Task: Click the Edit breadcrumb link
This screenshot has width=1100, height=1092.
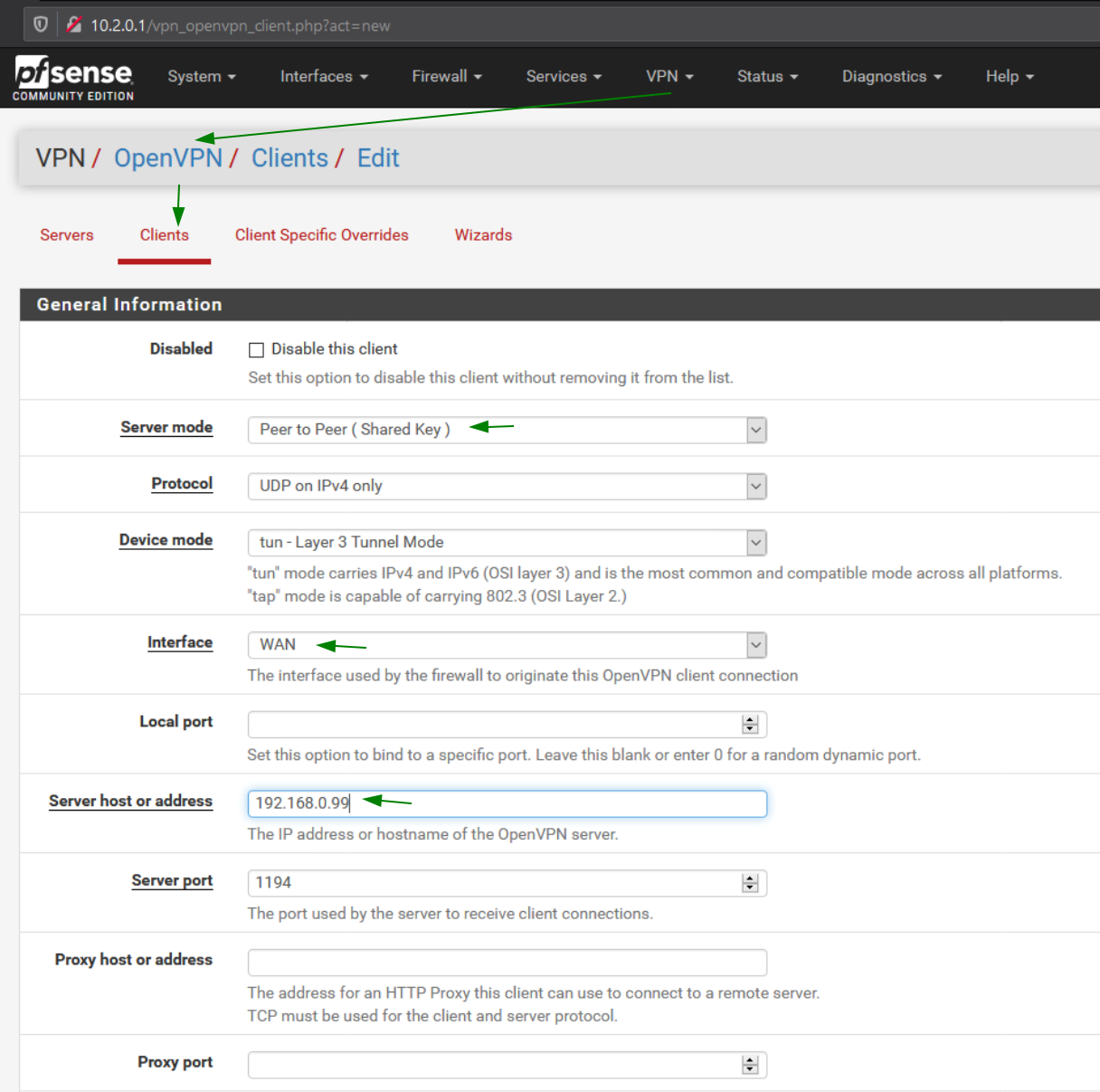Action: 378,158
